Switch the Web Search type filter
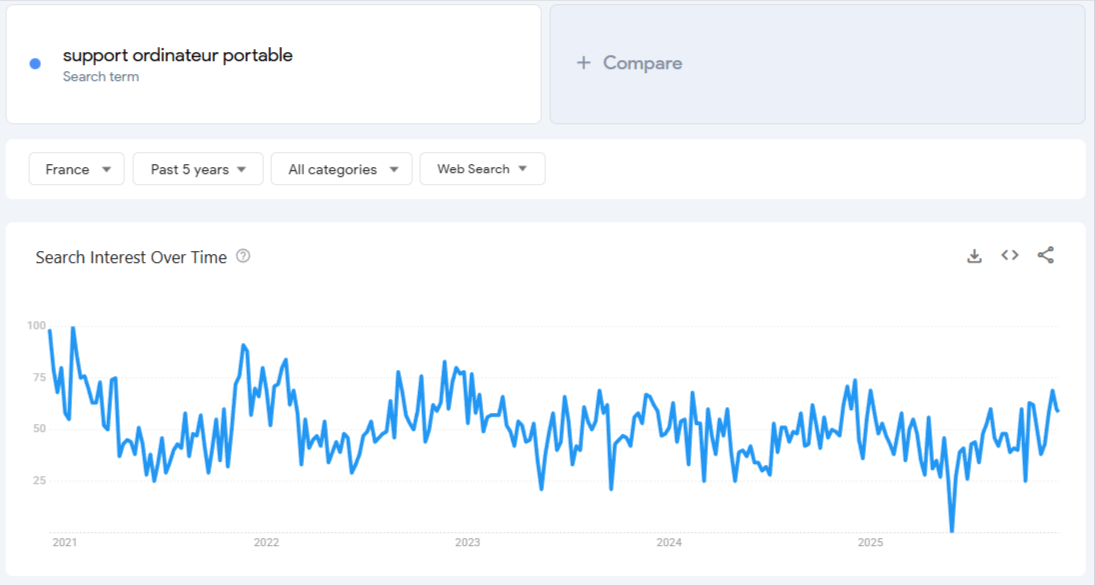 point(482,169)
